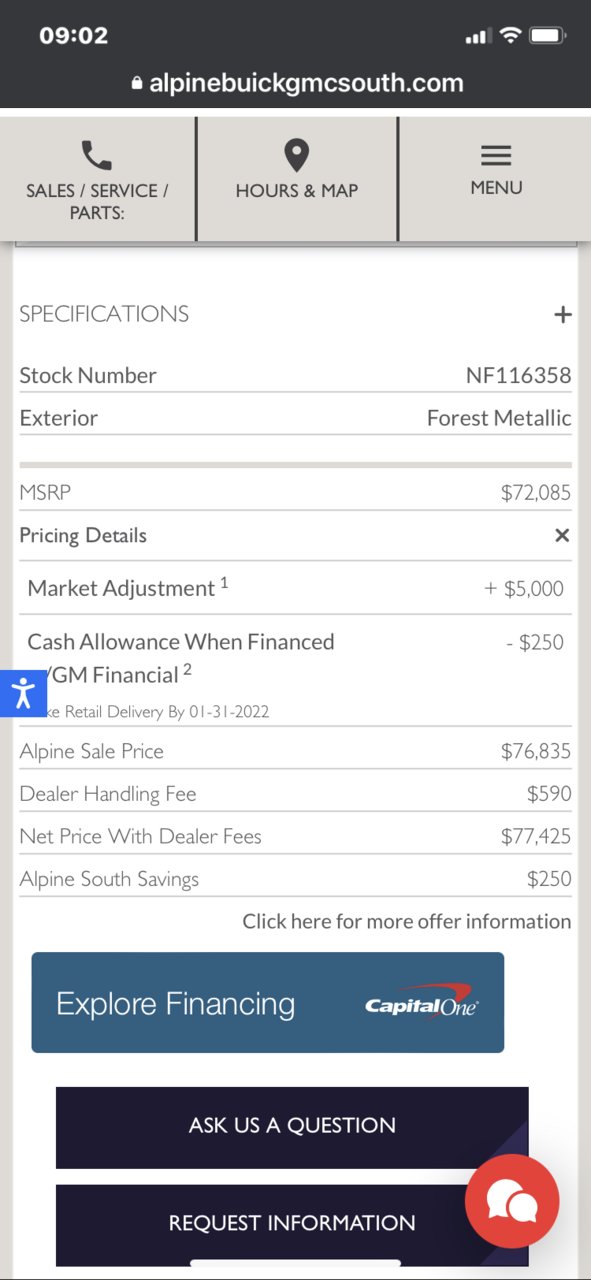The width and height of the screenshot is (591, 1280).
Task: Follow the Click here for more offer information link
Action: coord(407,922)
